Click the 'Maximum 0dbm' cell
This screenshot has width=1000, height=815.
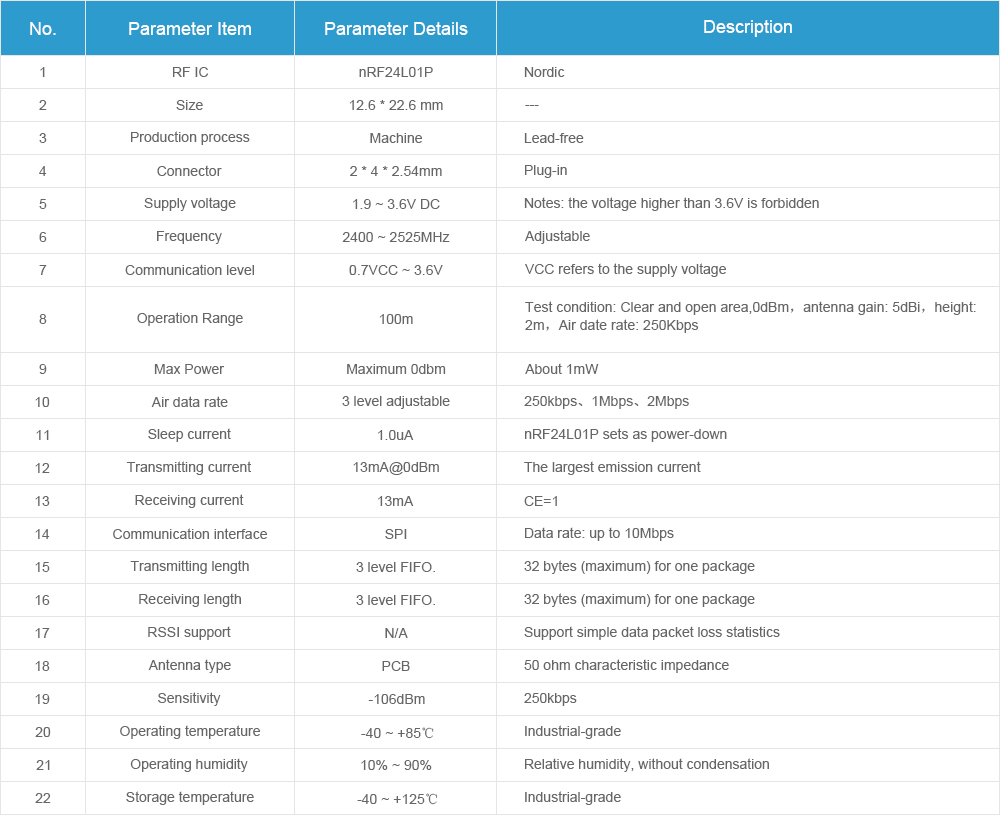point(395,369)
